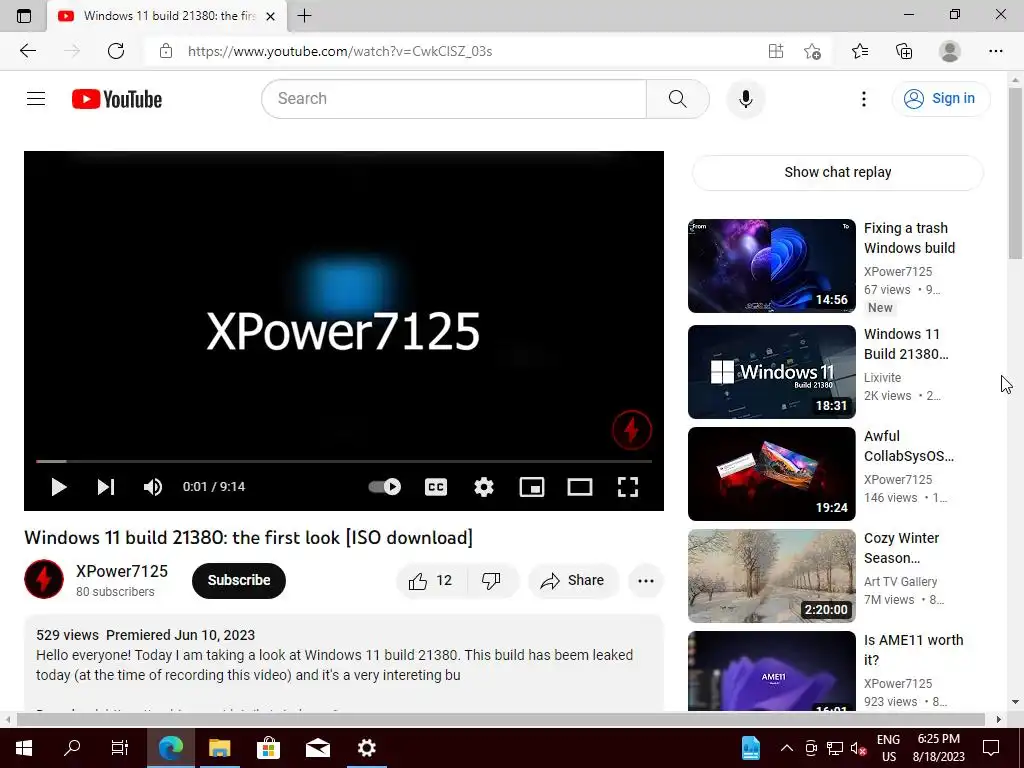Screen dimensions: 1024x768
Task: Seek using the video progress bar
Action: [x=344, y=461]
